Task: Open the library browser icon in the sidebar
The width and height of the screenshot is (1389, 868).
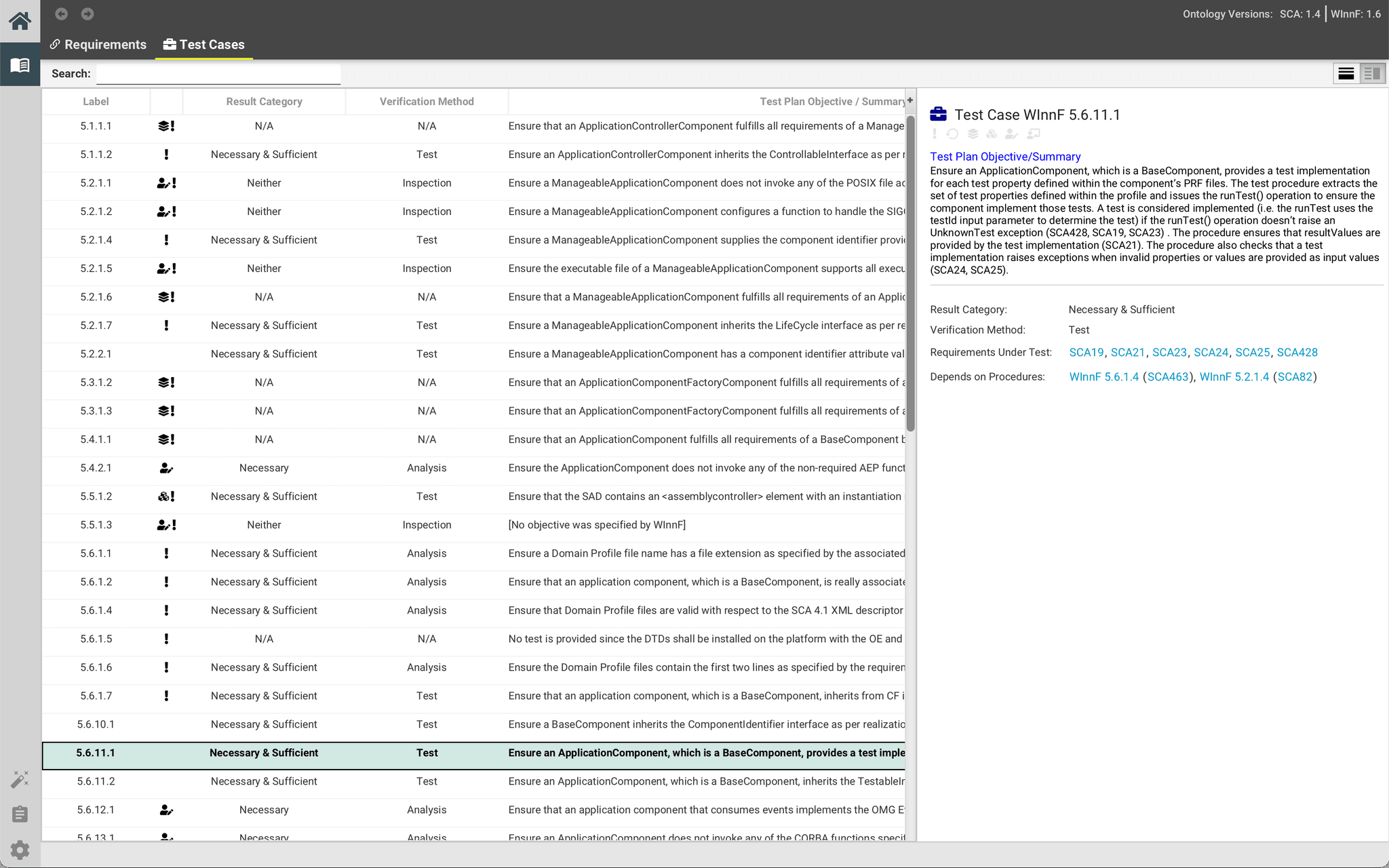Action: 20,65
